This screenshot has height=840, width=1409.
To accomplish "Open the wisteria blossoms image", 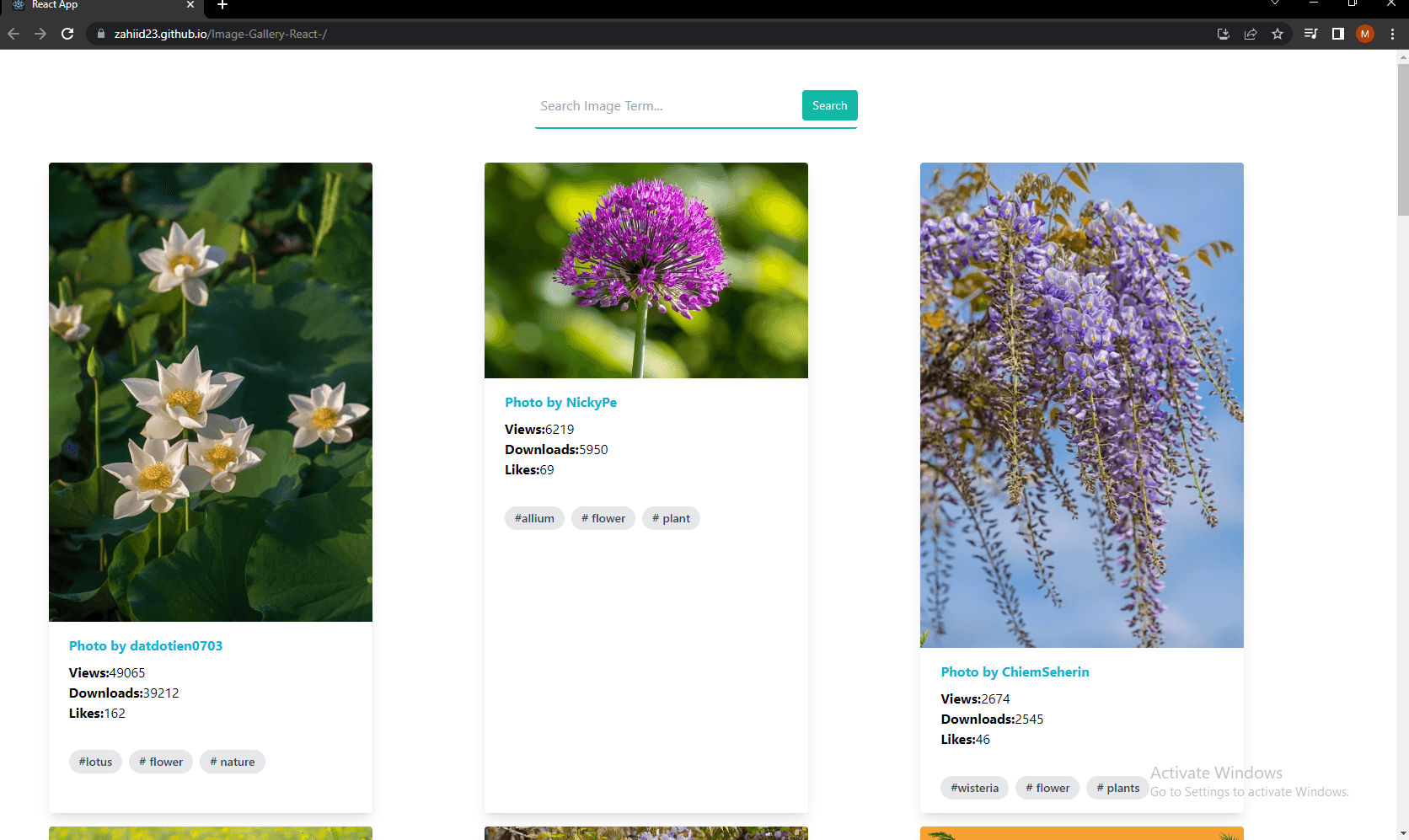I will [x=1082, y=405].
